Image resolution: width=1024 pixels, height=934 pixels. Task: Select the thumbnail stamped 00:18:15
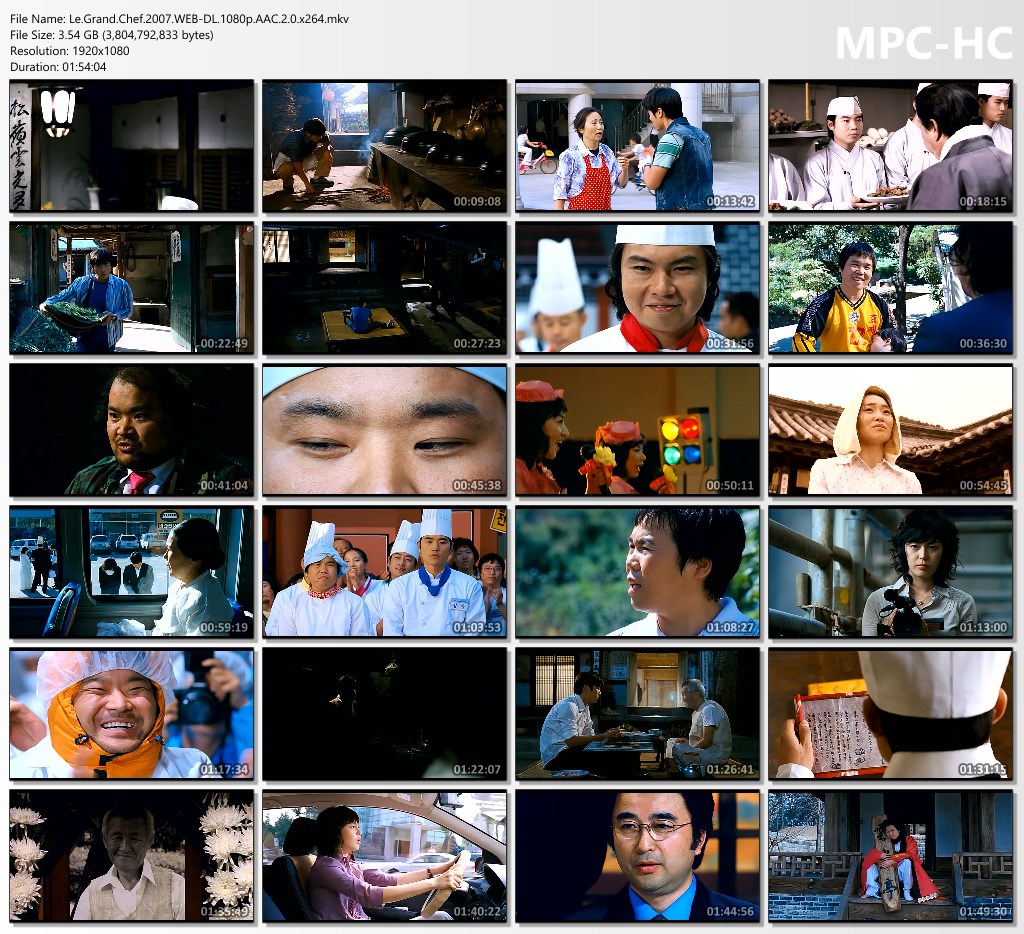(x=890, y=146)
